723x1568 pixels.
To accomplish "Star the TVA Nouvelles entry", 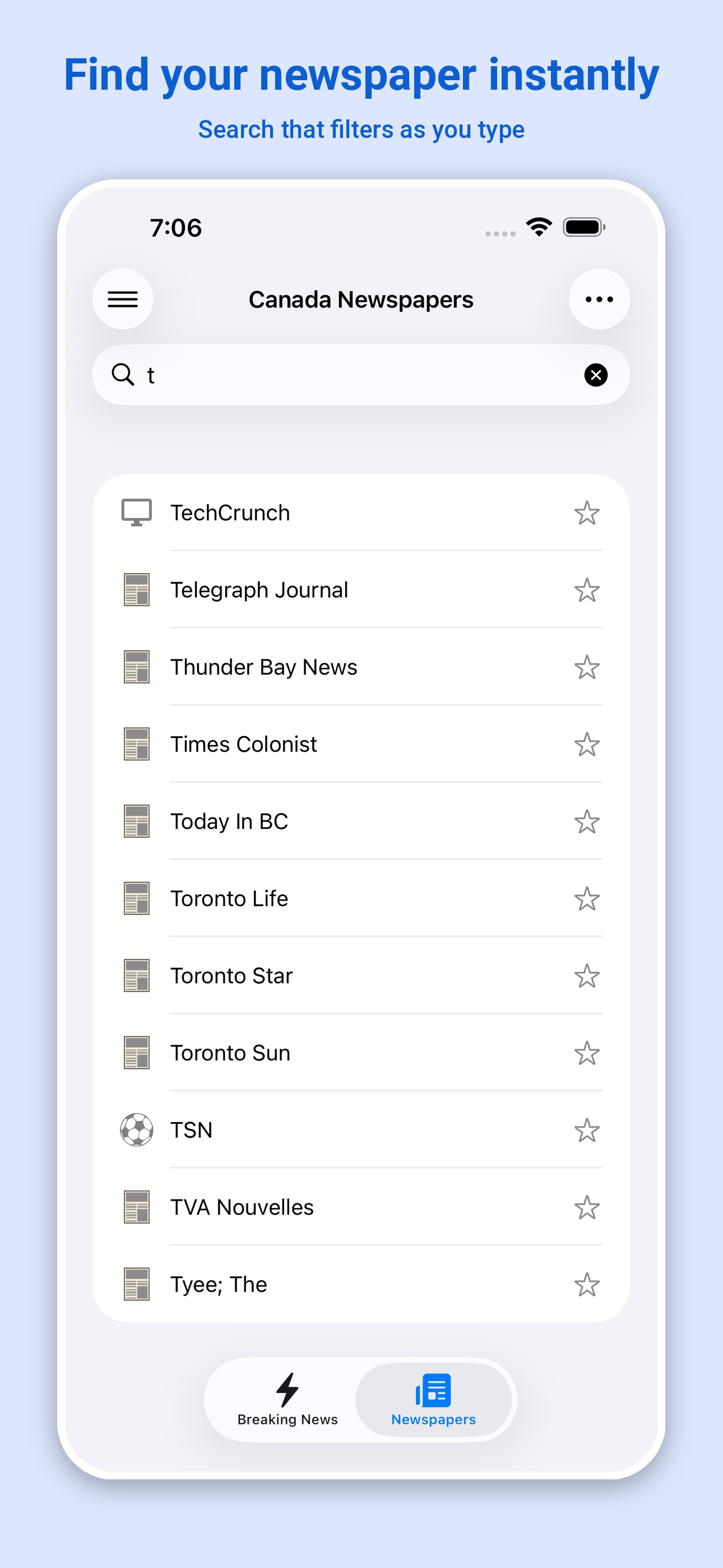I will (x=587, y=1207).
